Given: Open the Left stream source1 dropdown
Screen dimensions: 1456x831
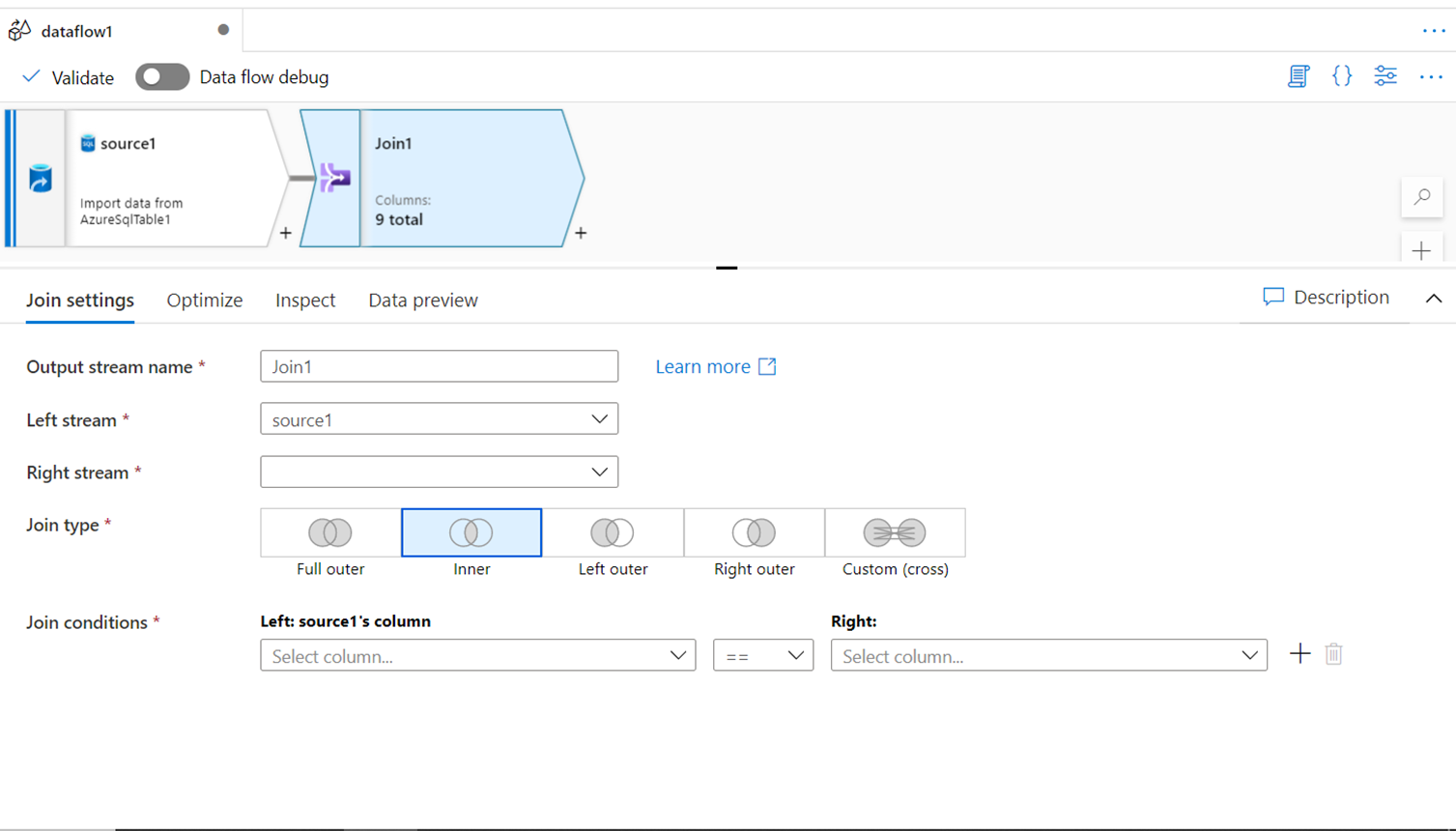Looking at the screenshot, I should [439, 419].
